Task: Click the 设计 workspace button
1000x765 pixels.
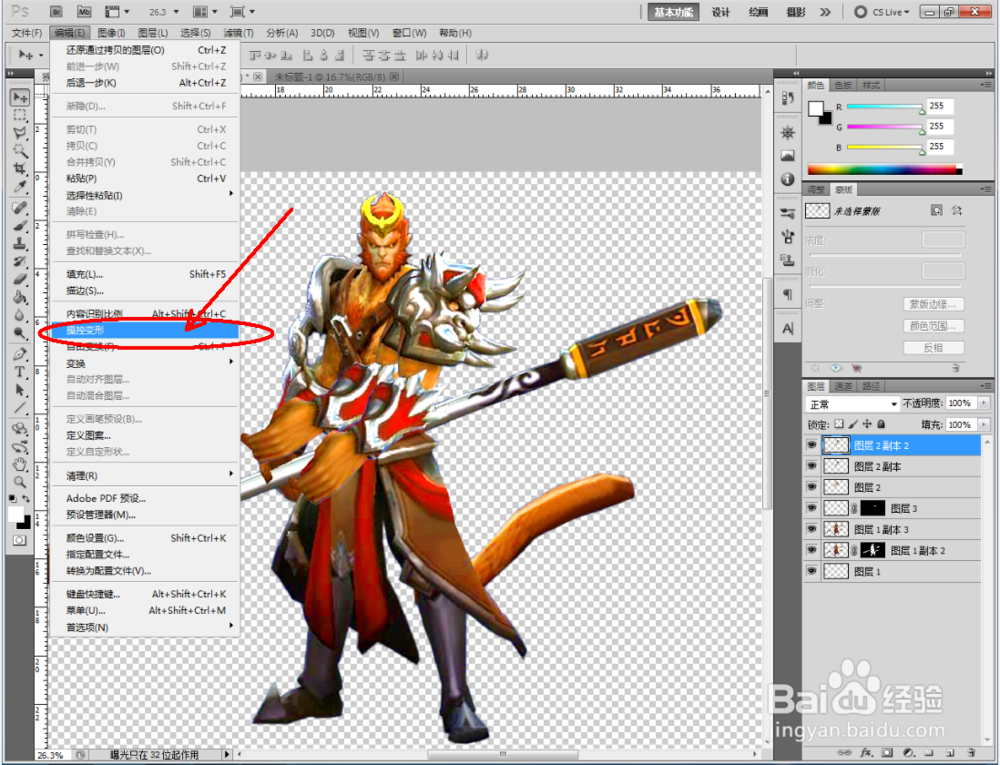Action: point(721,11)
